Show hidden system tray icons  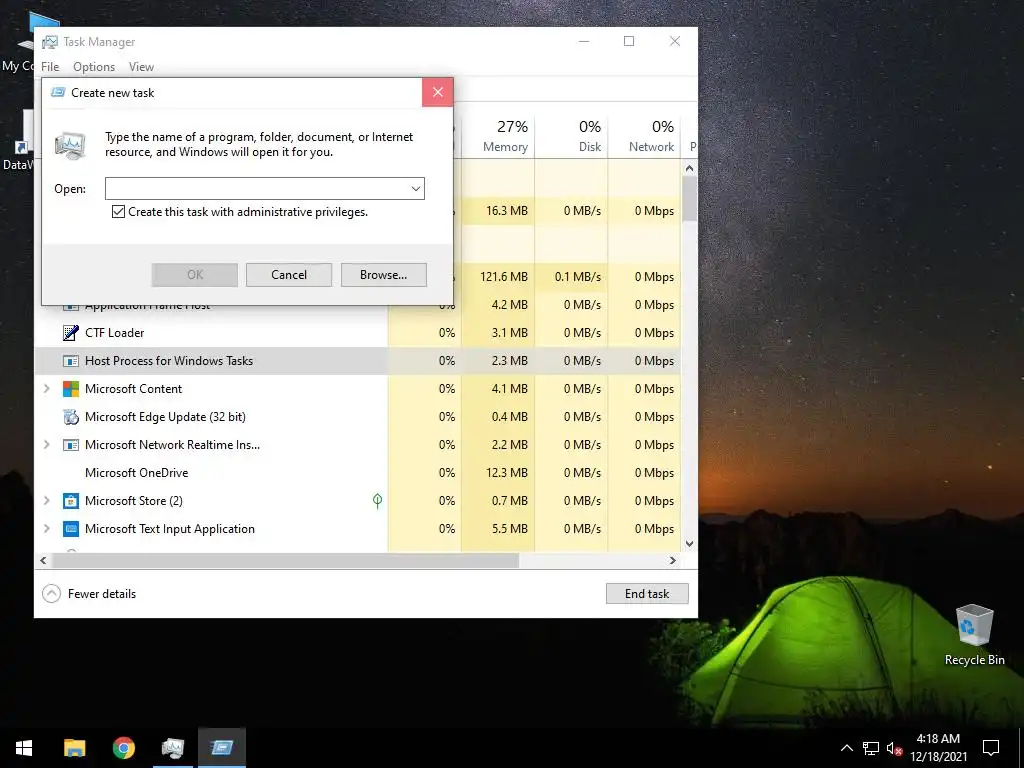click(846, 748)
